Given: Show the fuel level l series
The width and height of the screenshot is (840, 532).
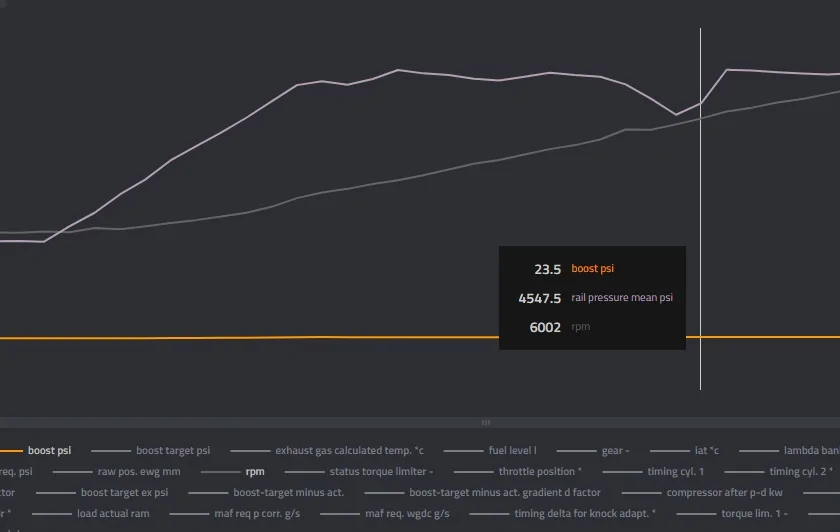Looking at the screenshot, I should click(x=512, y=451).
